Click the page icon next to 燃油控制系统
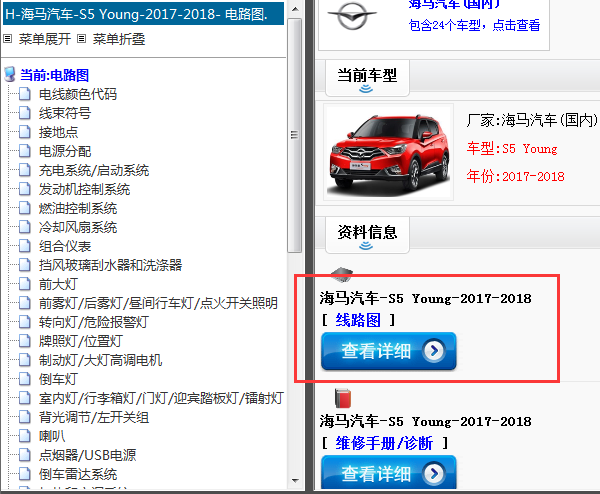 (x=25, y=208)
